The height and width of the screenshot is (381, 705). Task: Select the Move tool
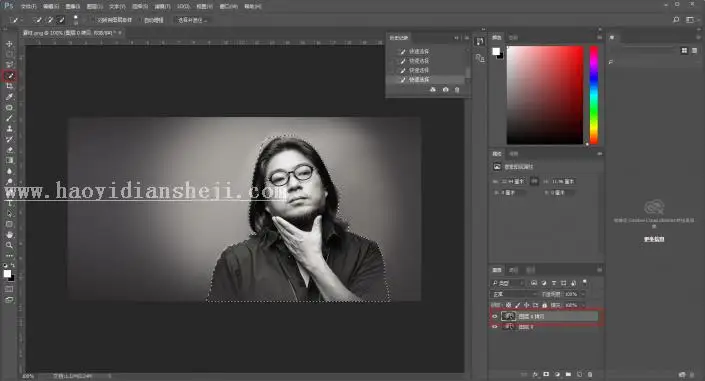(x=9, y=44)
